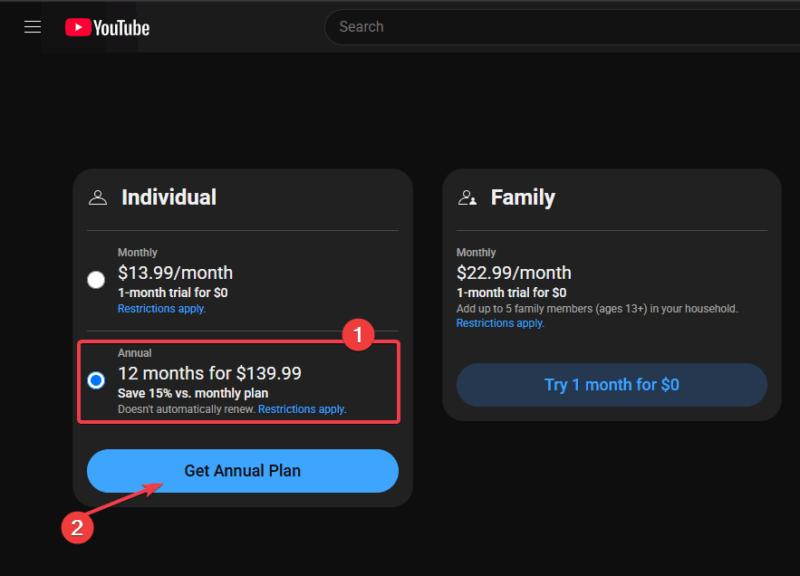The height and width of the screenshot is (576, 800).
Task: Click the Family plan card header
Action: click(x=524, y=197)
